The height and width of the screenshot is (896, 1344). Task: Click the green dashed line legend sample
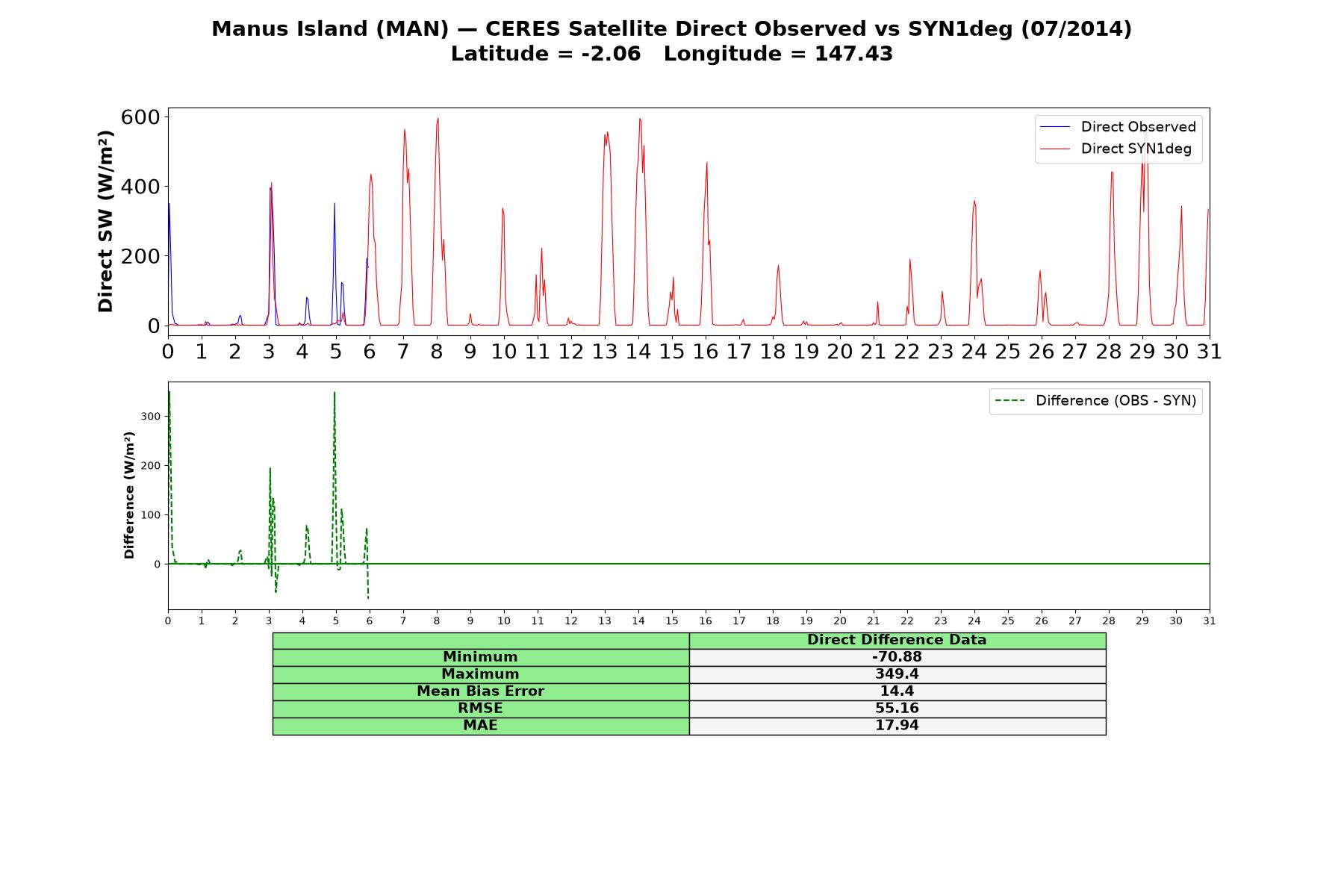point(1009,401)
